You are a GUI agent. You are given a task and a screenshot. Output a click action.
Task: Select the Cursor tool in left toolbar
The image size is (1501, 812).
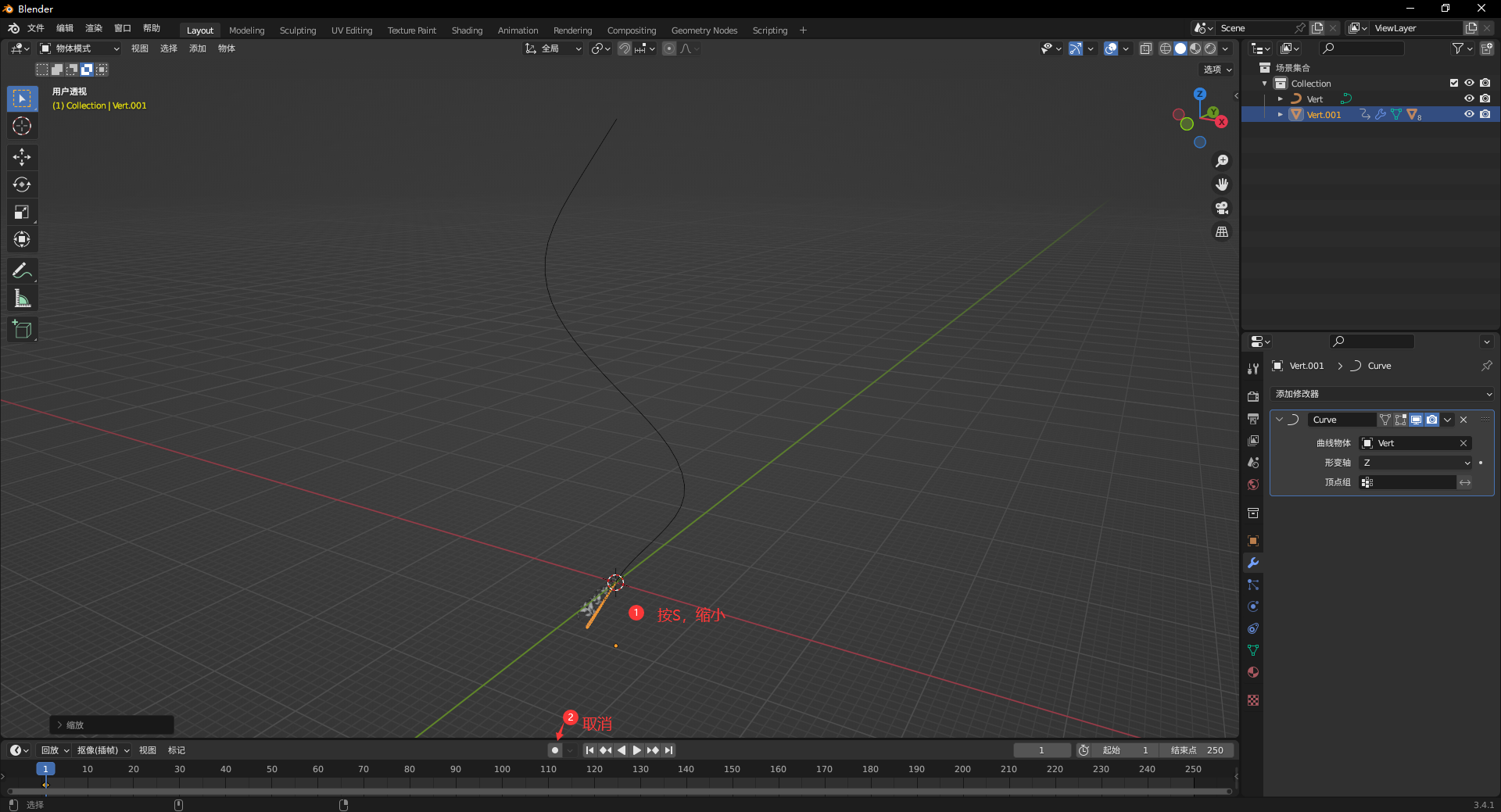pos(22,126)
